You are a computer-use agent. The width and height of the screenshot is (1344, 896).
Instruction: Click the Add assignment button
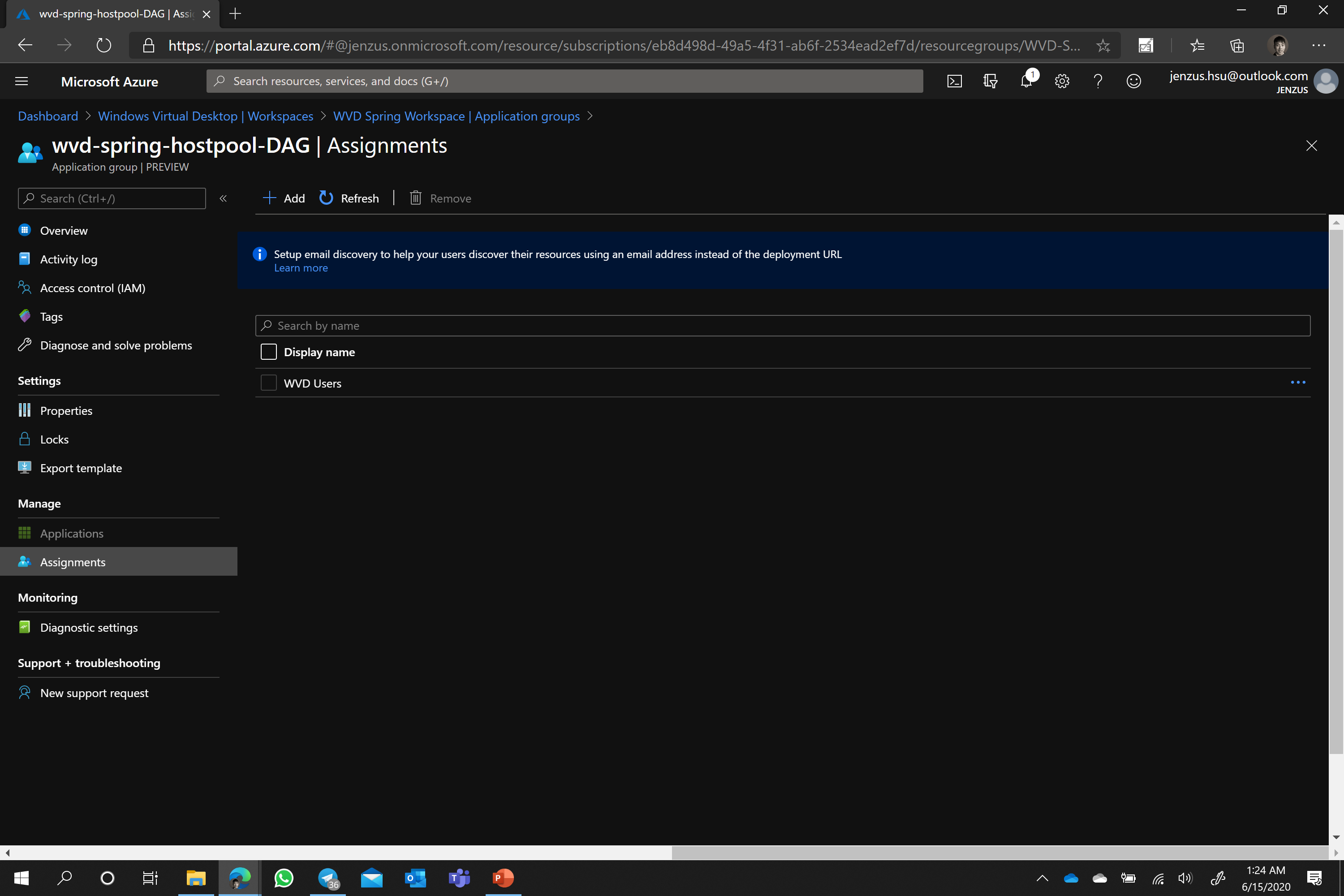[284, 198]
